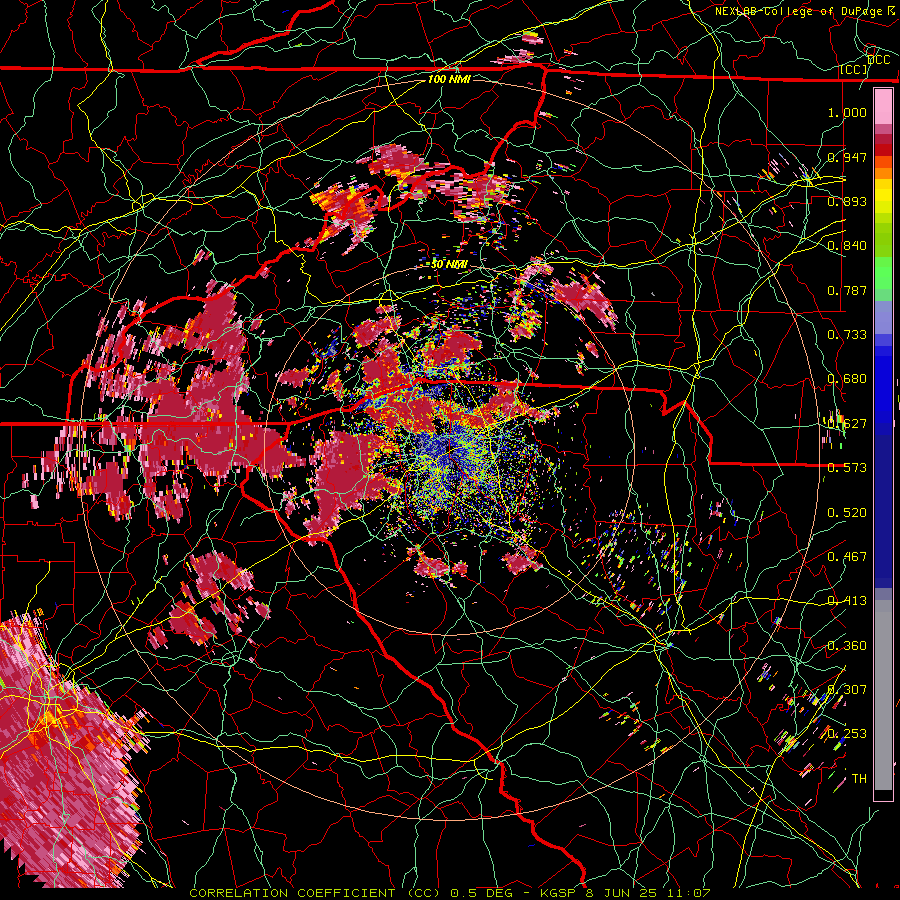The height and width of the screenshot is (900, 900).
Task: Select the 0.360 legend value
Action: (847, 646)
